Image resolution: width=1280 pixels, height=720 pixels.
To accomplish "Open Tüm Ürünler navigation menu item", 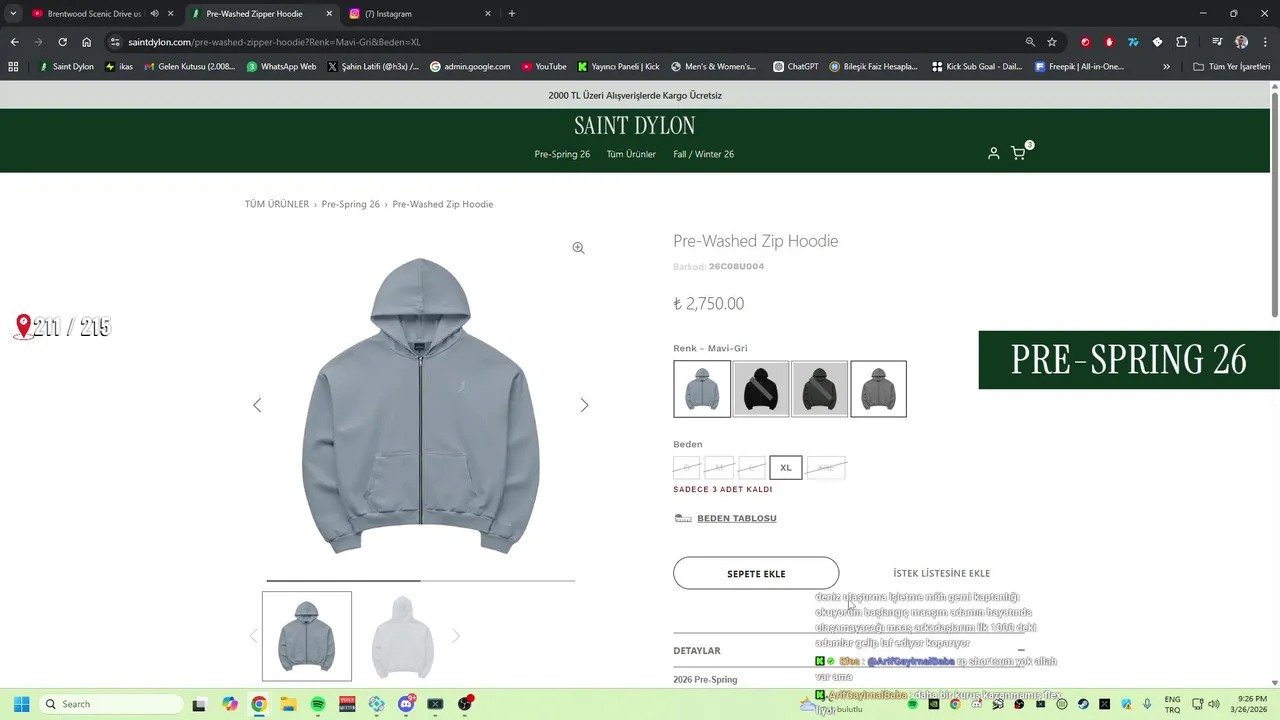I will pyautogui.click(x=631, y=154).
